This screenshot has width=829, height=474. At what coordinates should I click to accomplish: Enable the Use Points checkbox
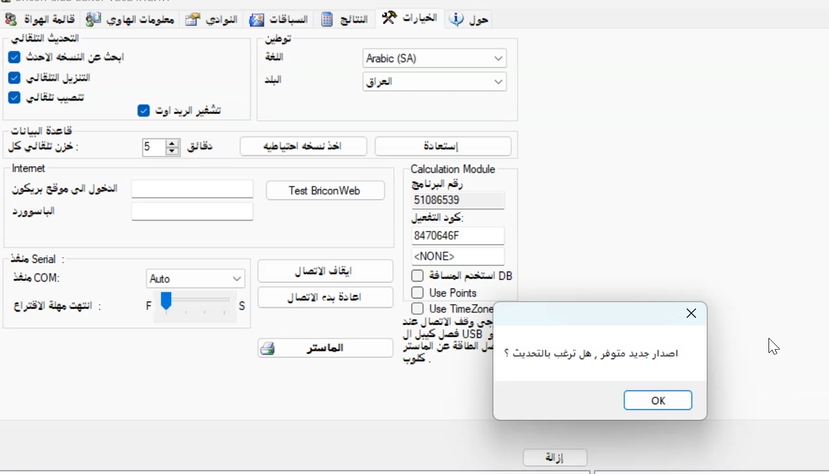click(418, 293)
